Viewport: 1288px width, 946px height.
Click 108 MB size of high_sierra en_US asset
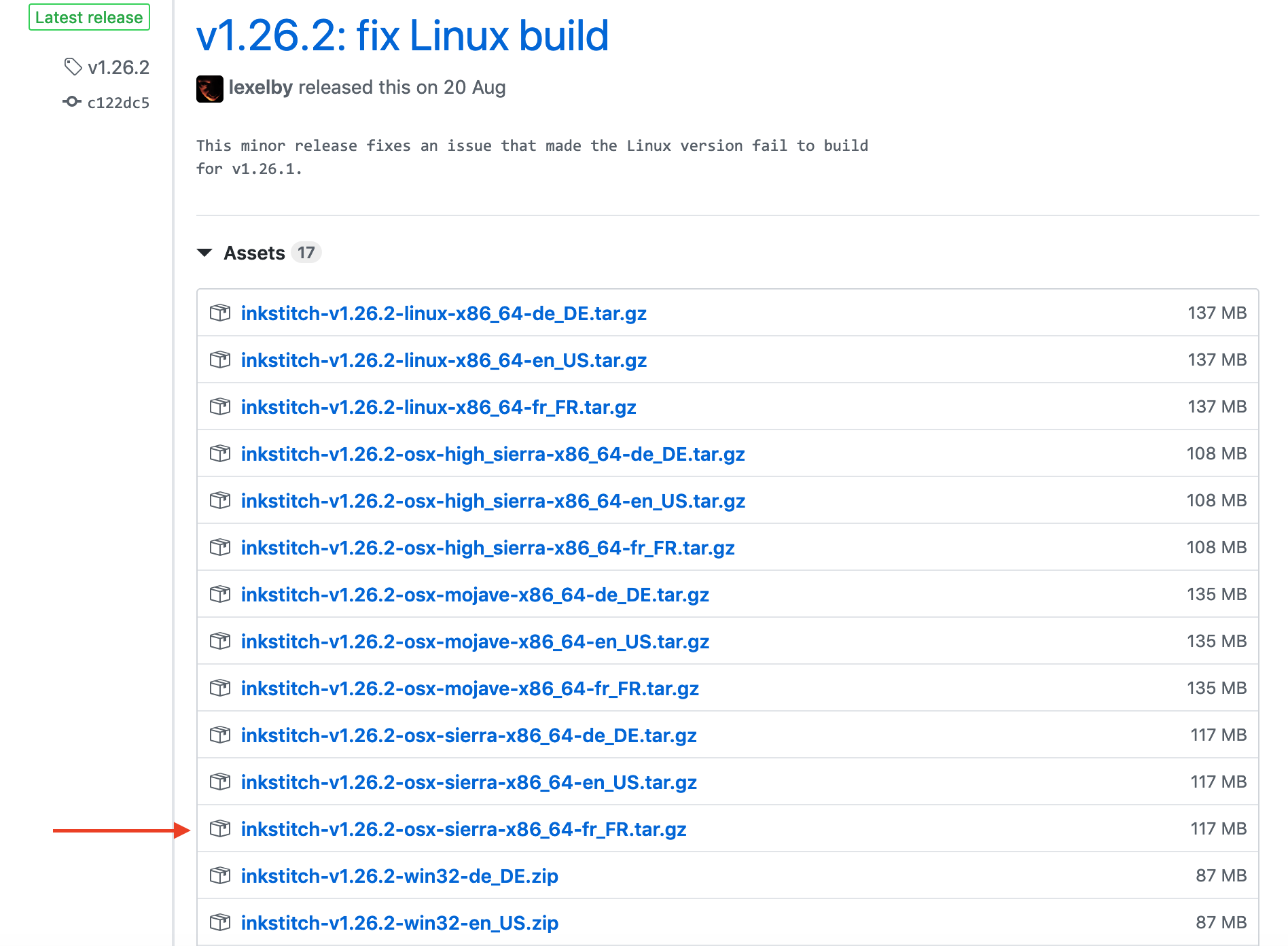click(1216, 500)
